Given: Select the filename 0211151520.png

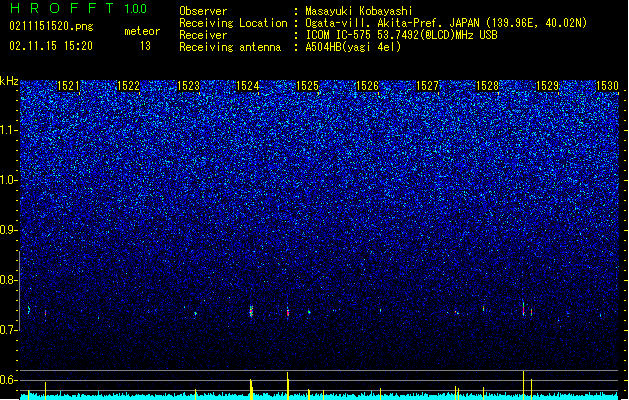Looking at the screenshot, I should 51,26.
